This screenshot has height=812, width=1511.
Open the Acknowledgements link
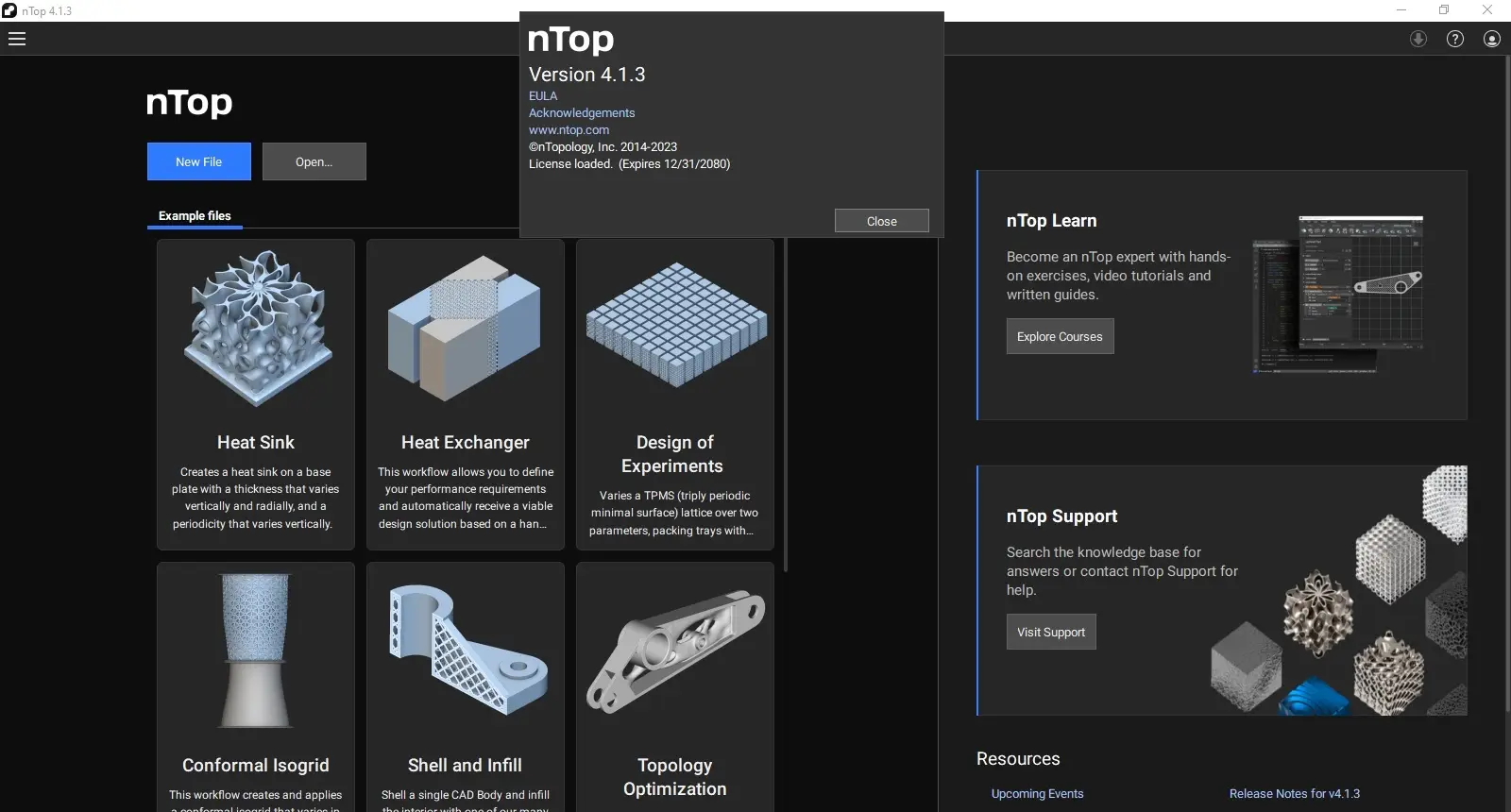tap(582, 113)
